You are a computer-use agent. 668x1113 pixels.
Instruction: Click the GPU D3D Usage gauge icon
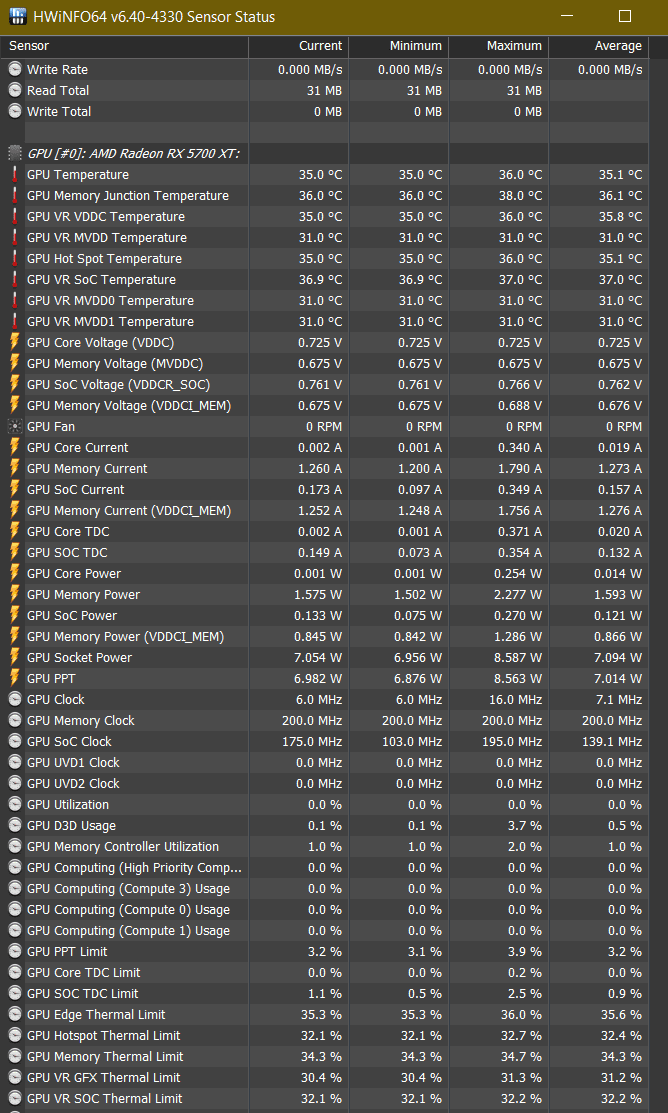pyautogui.click(x=15, y=826)
